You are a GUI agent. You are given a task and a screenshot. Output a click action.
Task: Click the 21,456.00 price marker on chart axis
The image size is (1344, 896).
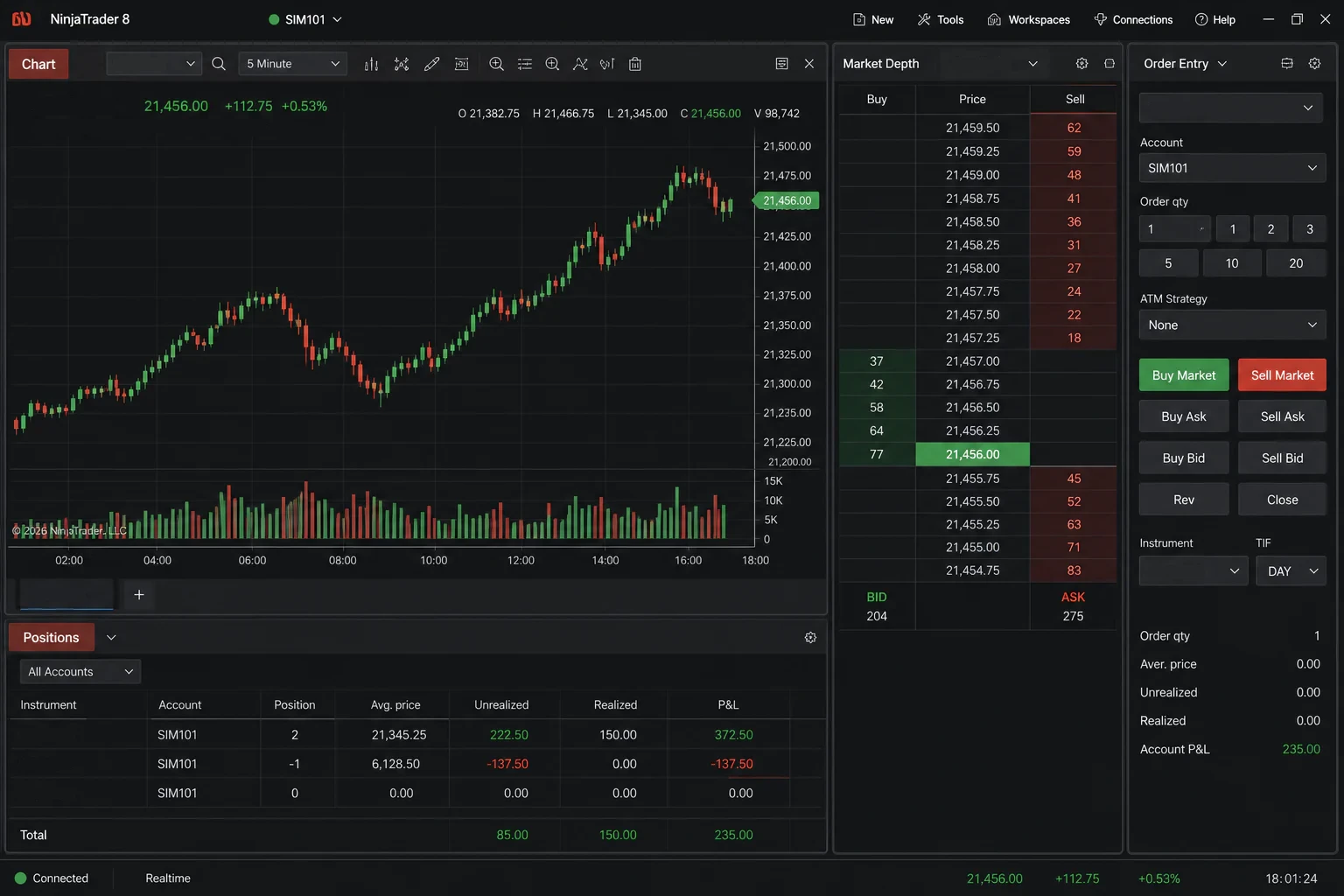(787, 200)
